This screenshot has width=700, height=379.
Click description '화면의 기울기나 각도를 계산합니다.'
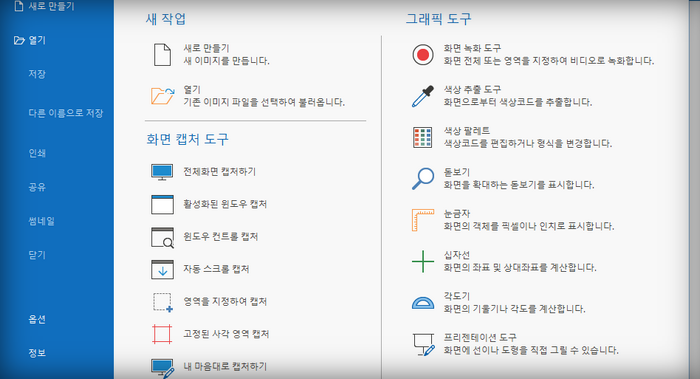coord(514,309)
